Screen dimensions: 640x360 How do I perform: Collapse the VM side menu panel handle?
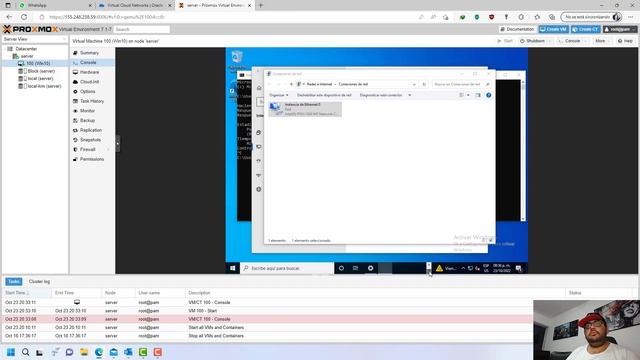pyautogui.click(x=118, y=144)
